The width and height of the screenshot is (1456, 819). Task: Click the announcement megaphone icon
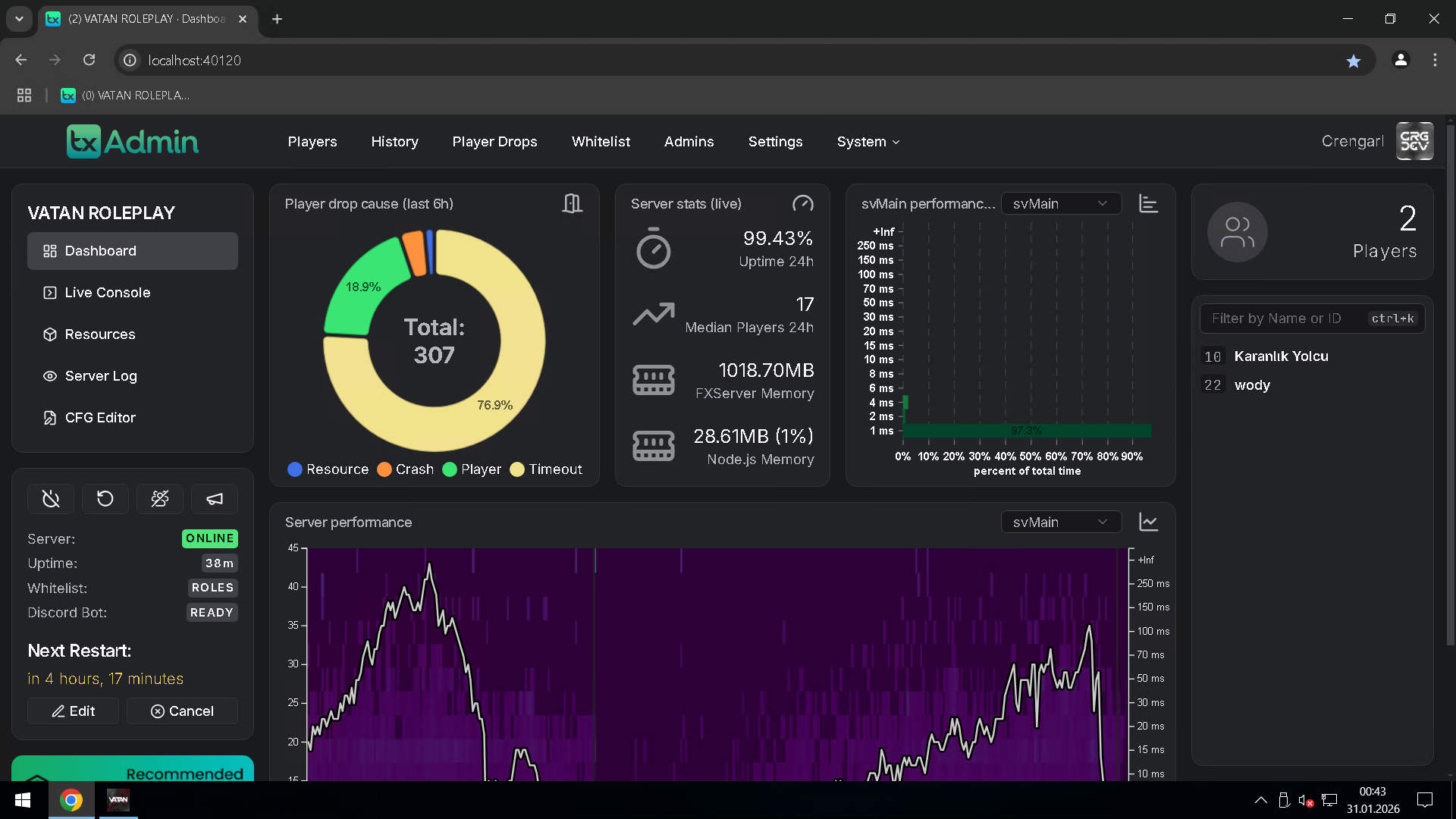[215, 499]
